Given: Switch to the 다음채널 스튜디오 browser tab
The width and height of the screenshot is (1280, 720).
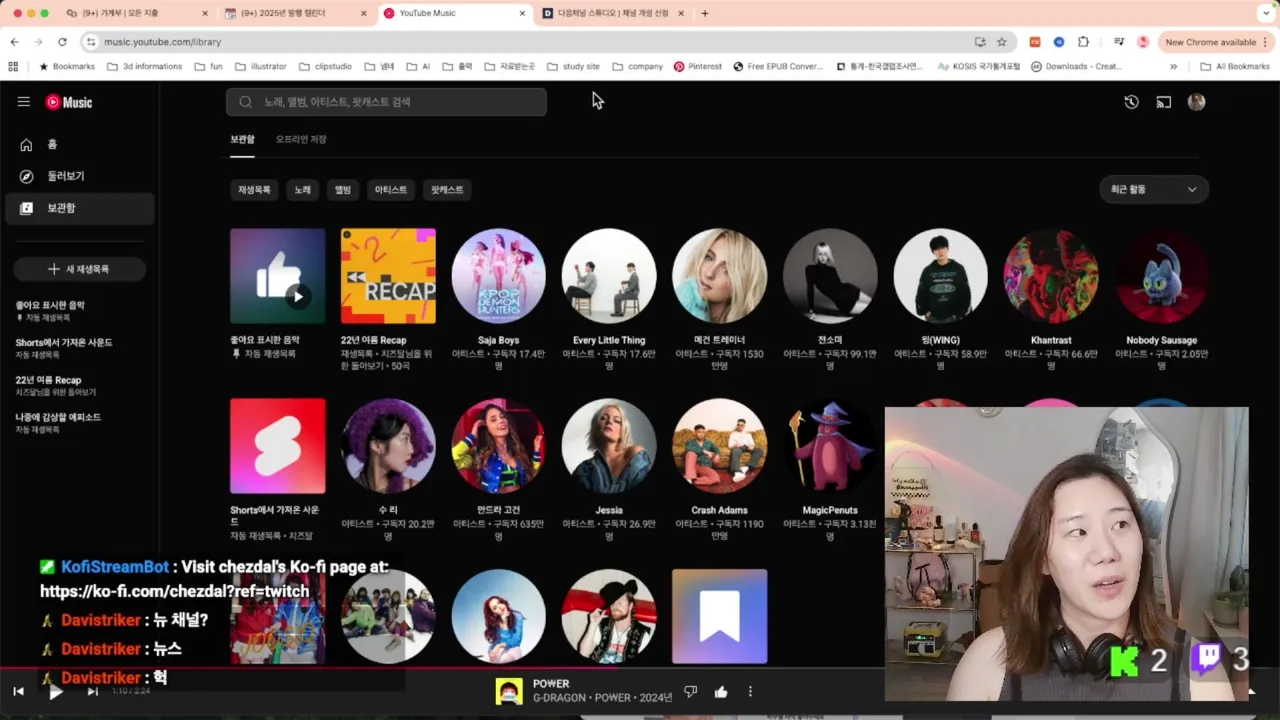Looking at the screenshot, I should tap(614, 13).
